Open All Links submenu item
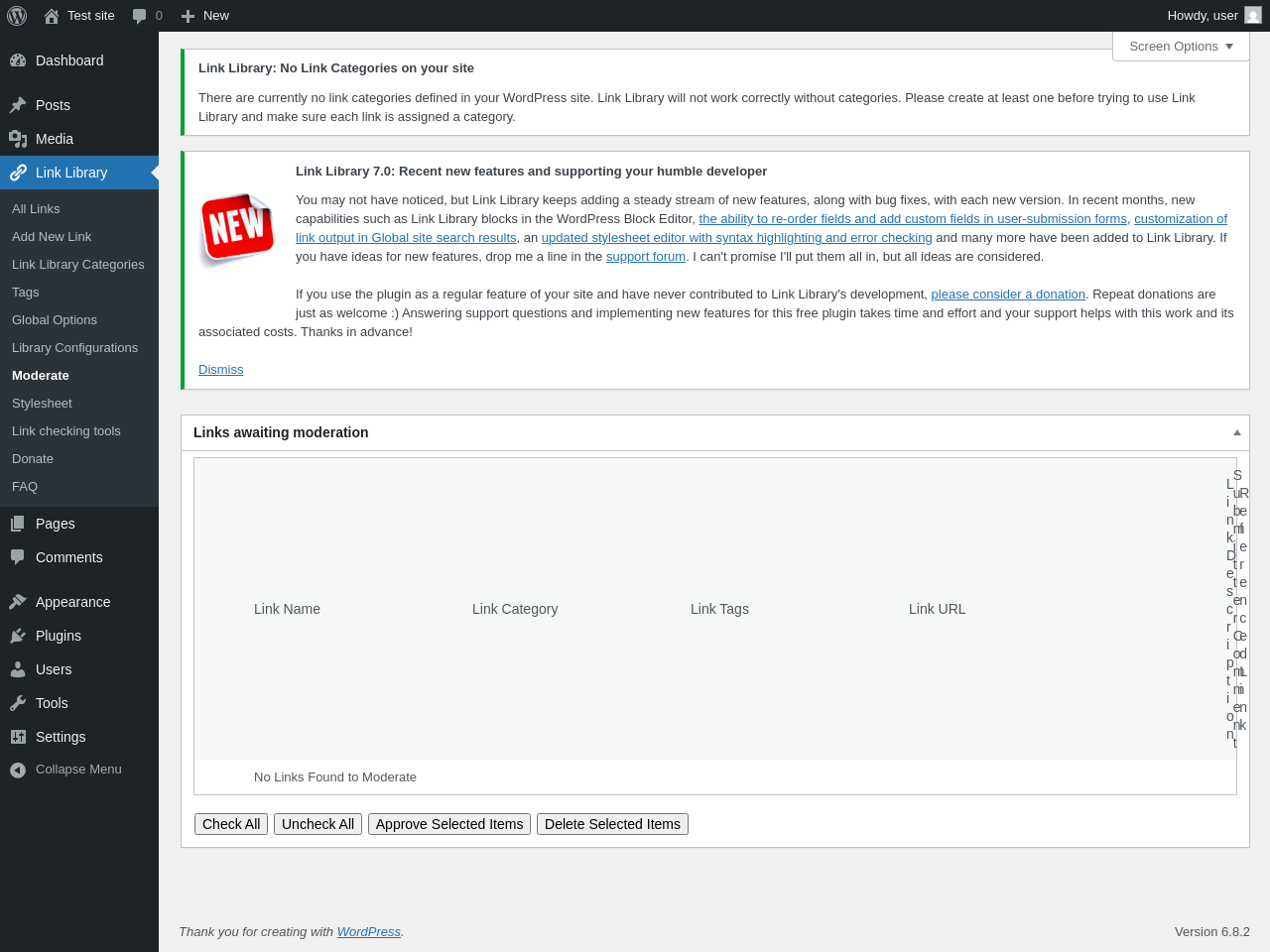The image size is (1270, 952). coord(36,209)
